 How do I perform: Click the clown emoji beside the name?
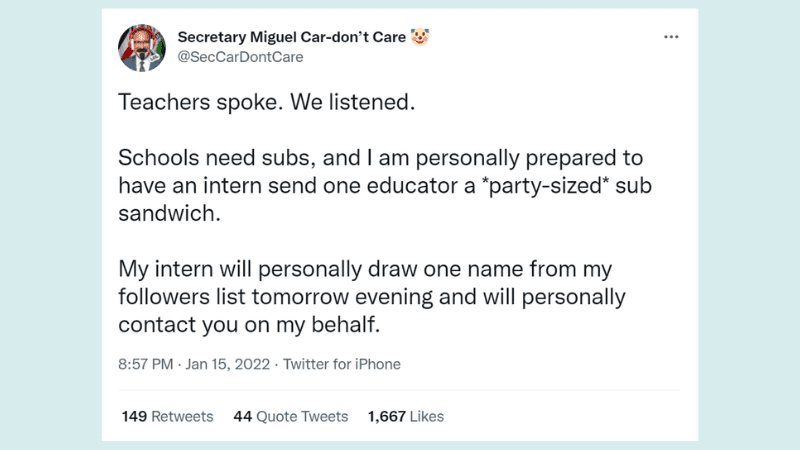click(420, 37)
